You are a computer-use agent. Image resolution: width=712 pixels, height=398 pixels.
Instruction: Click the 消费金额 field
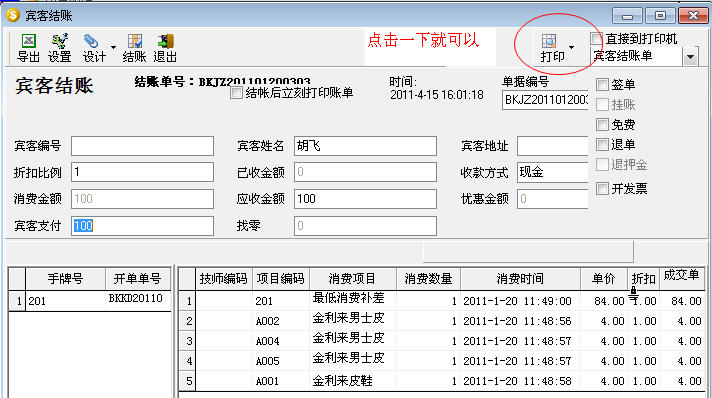[142, 199]
